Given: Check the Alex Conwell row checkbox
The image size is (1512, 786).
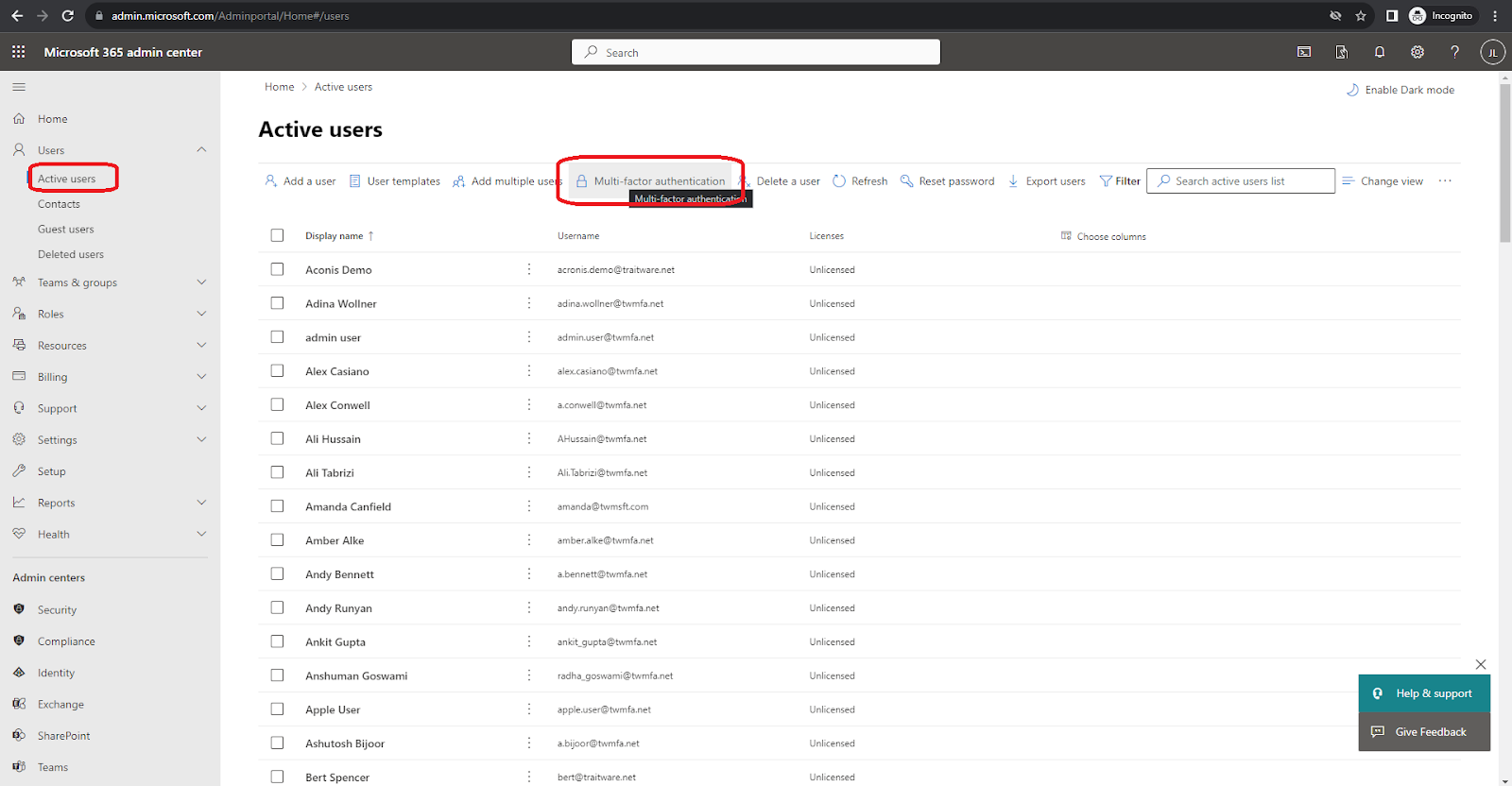Looking at the screenshot, I should tap(277, 404).
